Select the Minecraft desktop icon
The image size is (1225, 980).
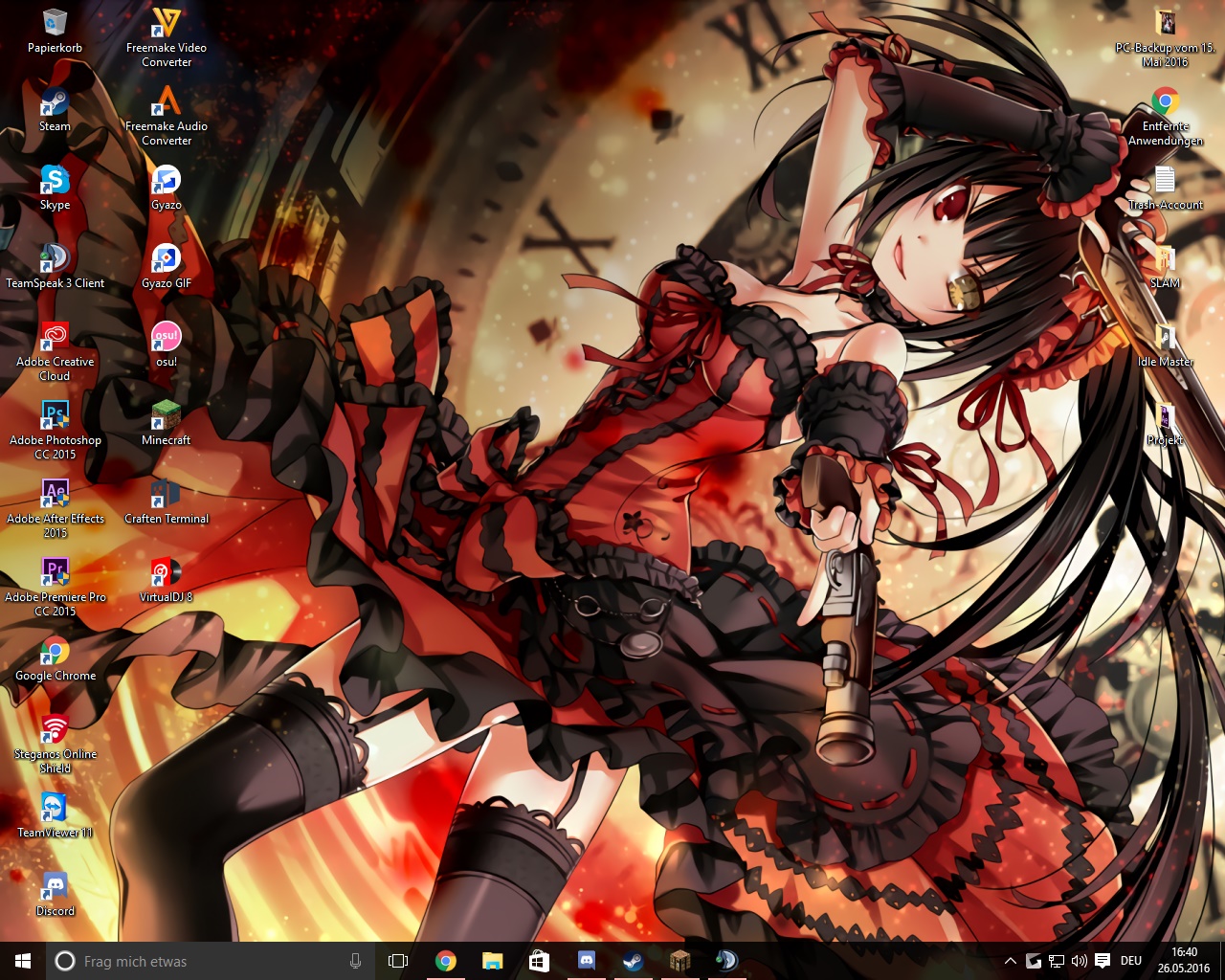coord(166,416)
